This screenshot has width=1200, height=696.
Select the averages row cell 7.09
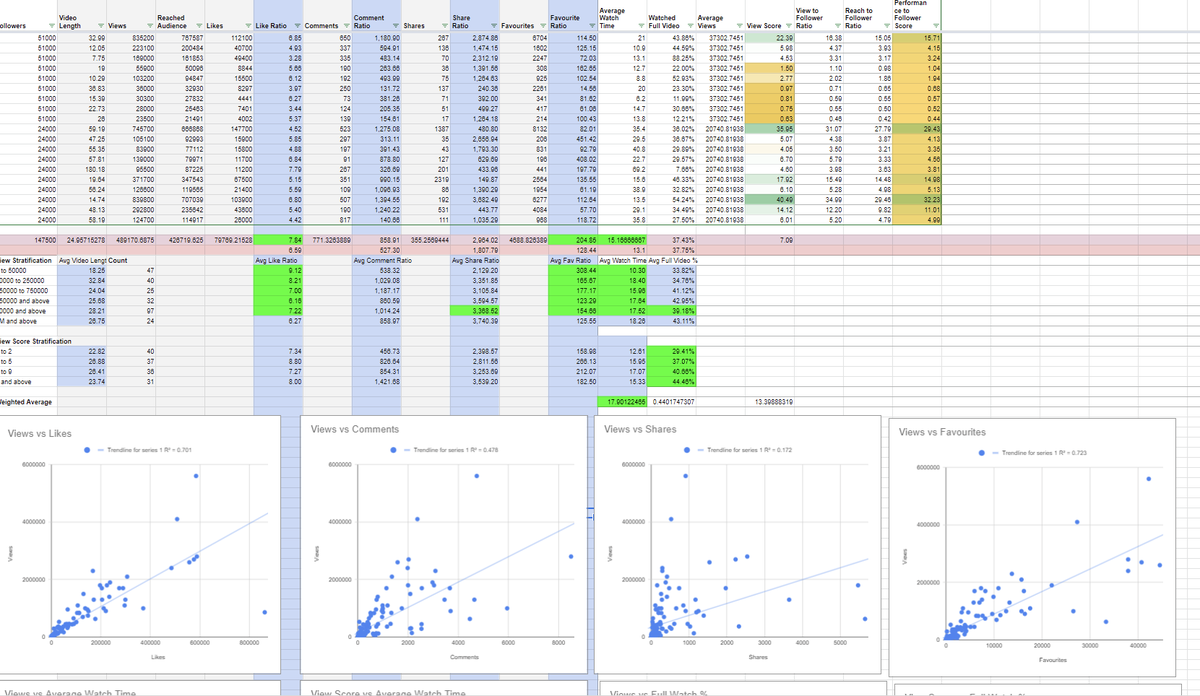click(772, 241)
